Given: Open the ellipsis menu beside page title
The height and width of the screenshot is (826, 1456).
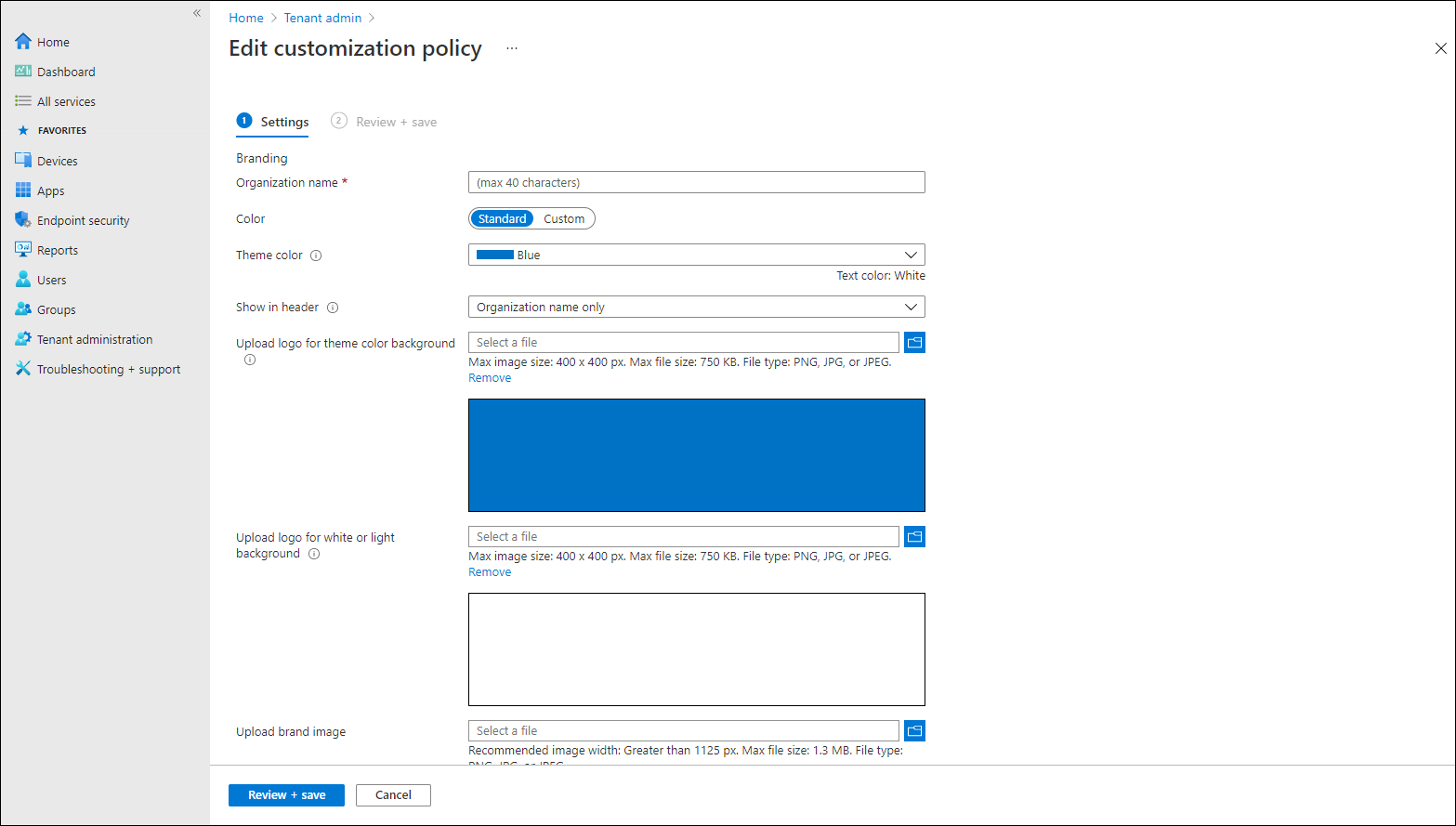Looking at the screenshot, I should coord(512,48).
